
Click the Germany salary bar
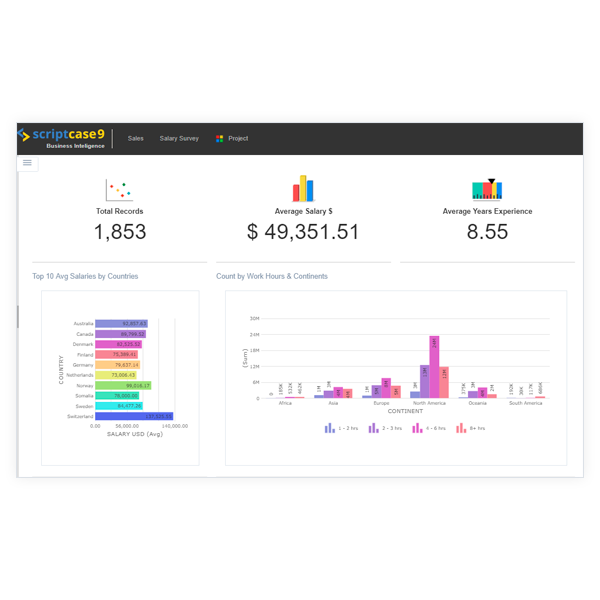point(117,365)
